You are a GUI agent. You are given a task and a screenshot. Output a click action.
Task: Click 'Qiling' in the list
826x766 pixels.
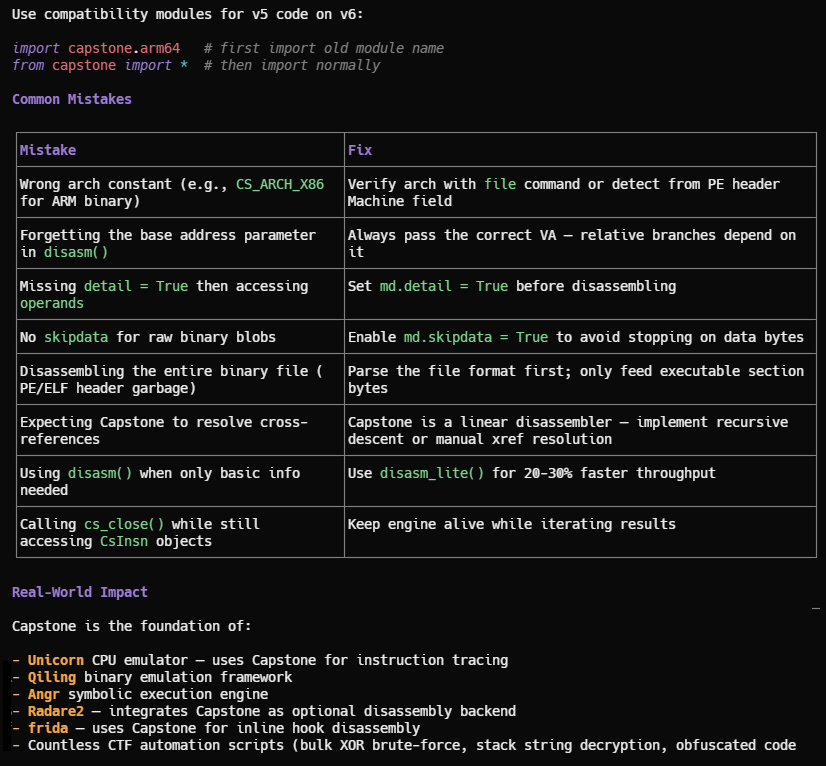tap(52, 677)
